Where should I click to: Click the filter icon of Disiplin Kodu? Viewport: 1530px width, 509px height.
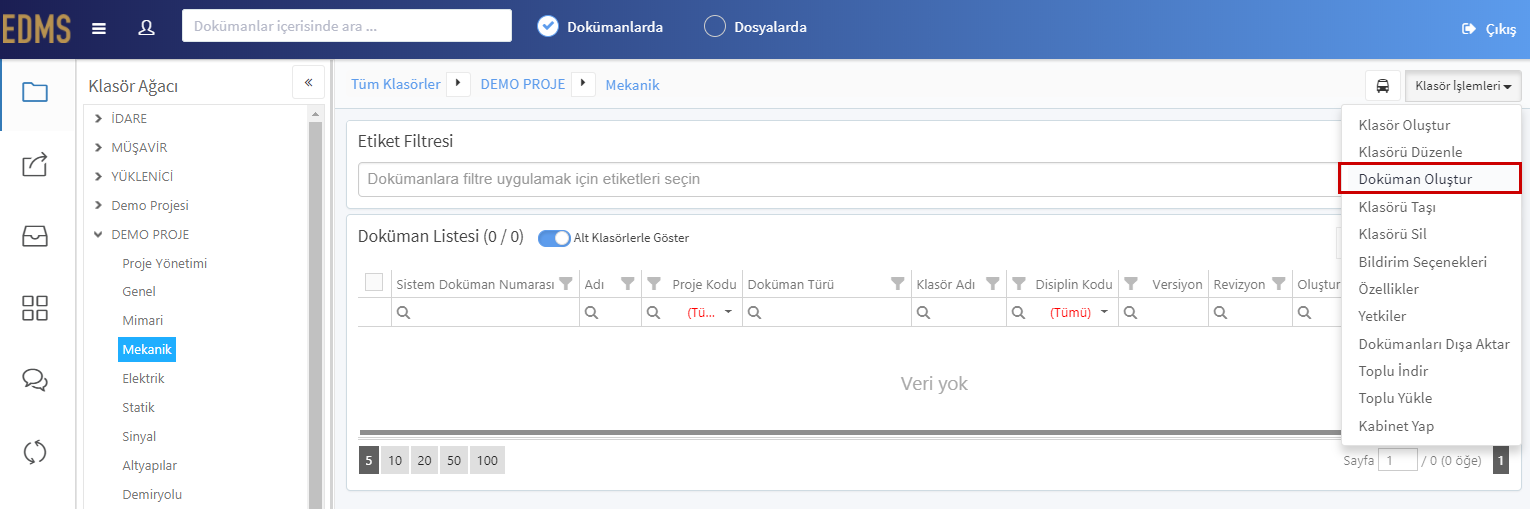pyautogui.click(x=1019, y=284)
